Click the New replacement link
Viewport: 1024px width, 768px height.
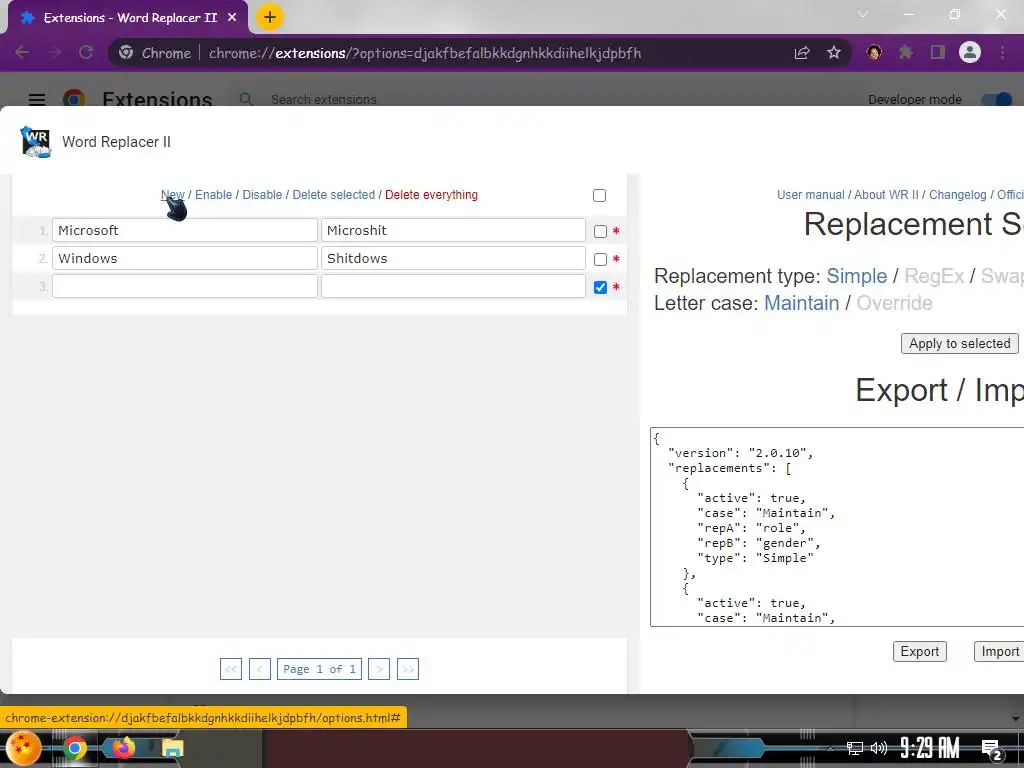(x=173, y=195)
